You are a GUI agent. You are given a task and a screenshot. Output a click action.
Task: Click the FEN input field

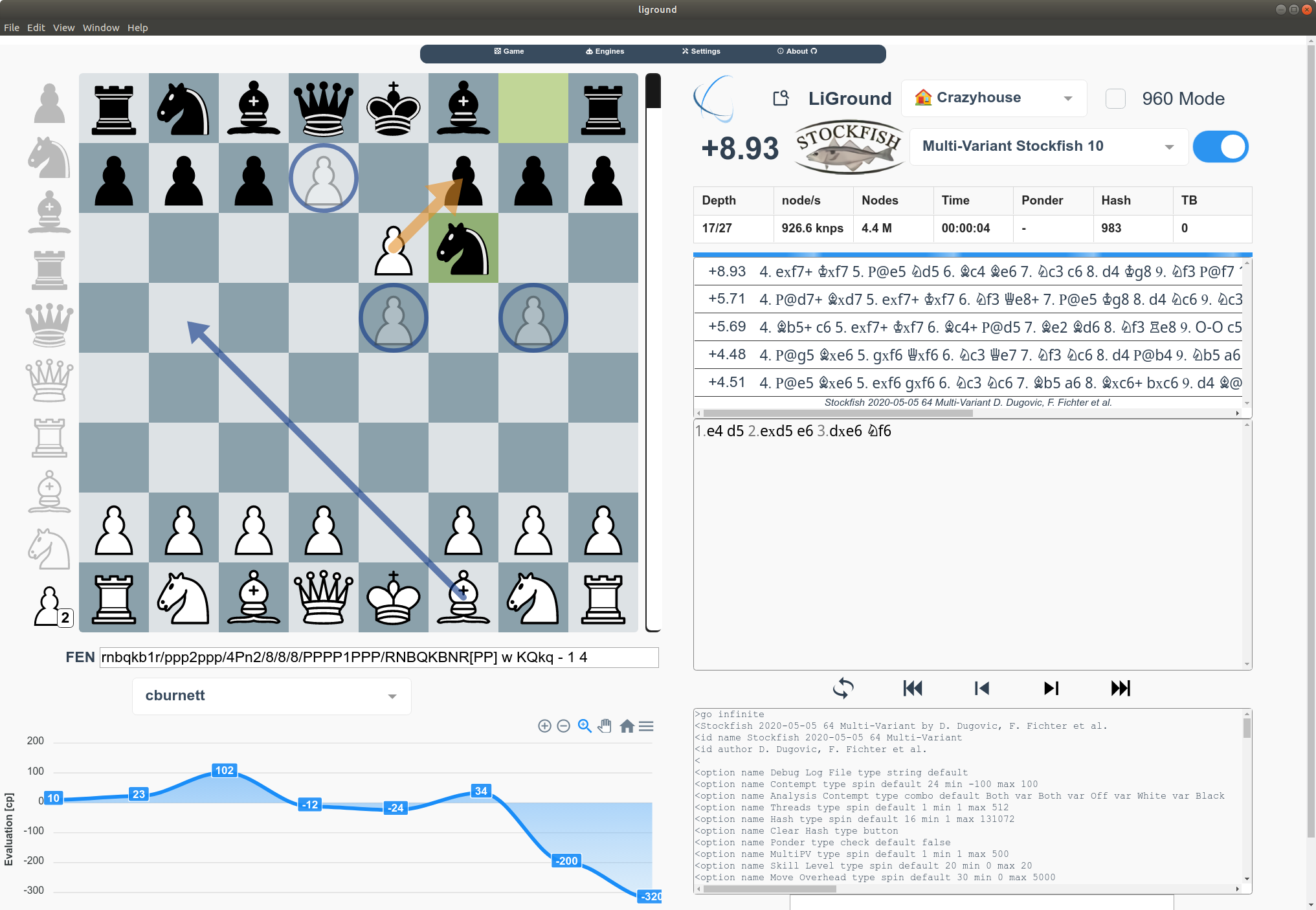click(x=379, y=658)
